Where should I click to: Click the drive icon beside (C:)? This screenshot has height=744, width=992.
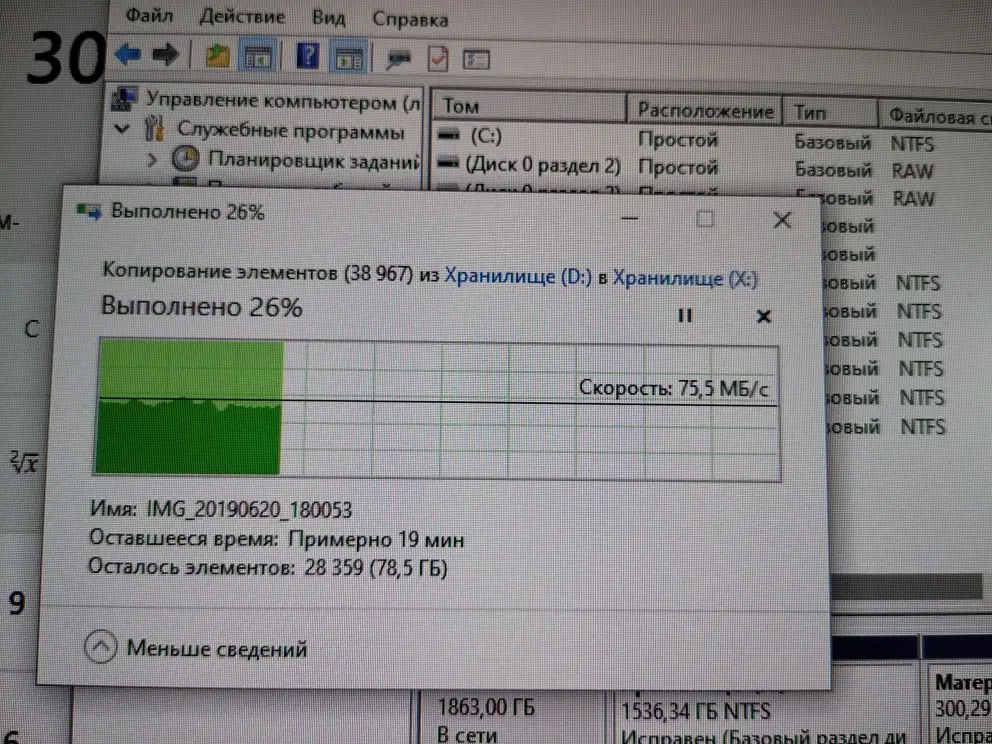448,134
